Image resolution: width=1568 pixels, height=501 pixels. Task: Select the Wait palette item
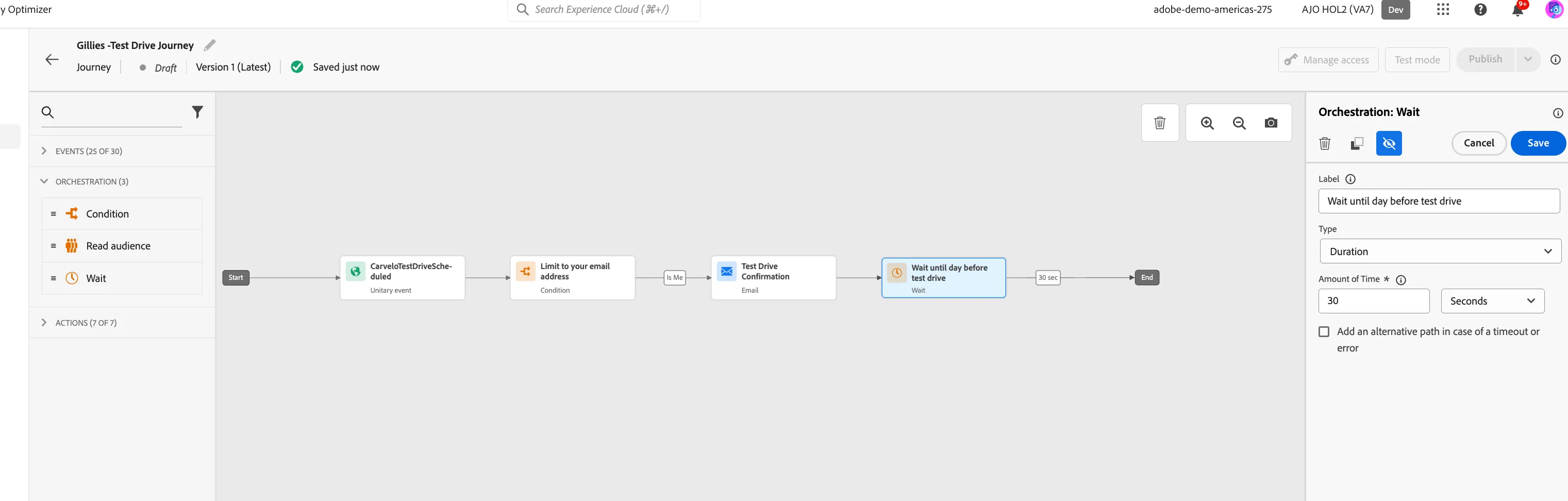pyautogui.click(x=122, y=278)
